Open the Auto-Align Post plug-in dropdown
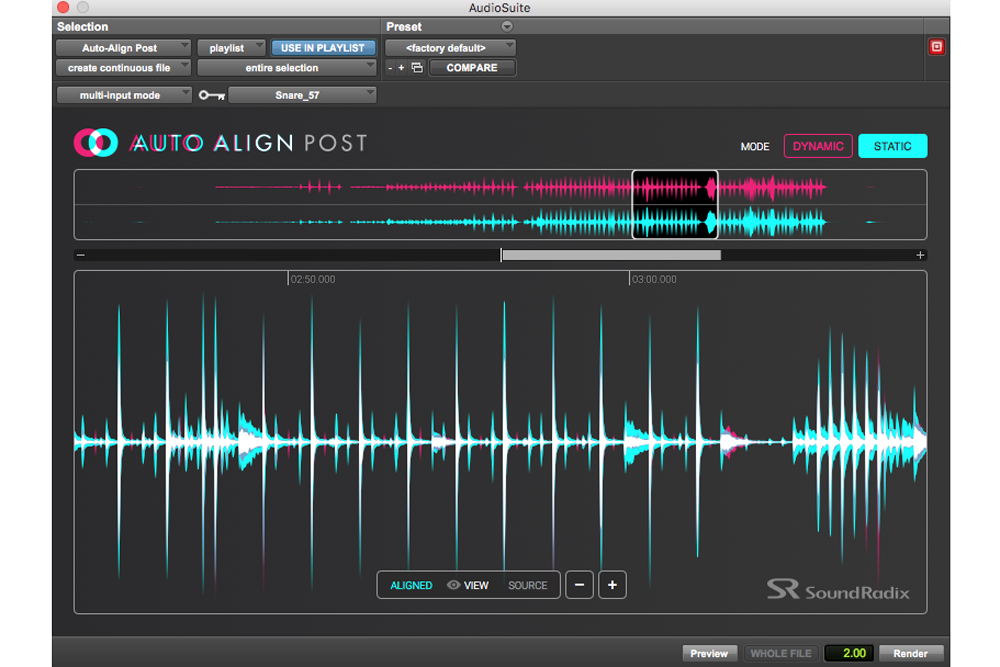Image resolution: width=1000 pixels, height=667 pixels. coord(122,48)
